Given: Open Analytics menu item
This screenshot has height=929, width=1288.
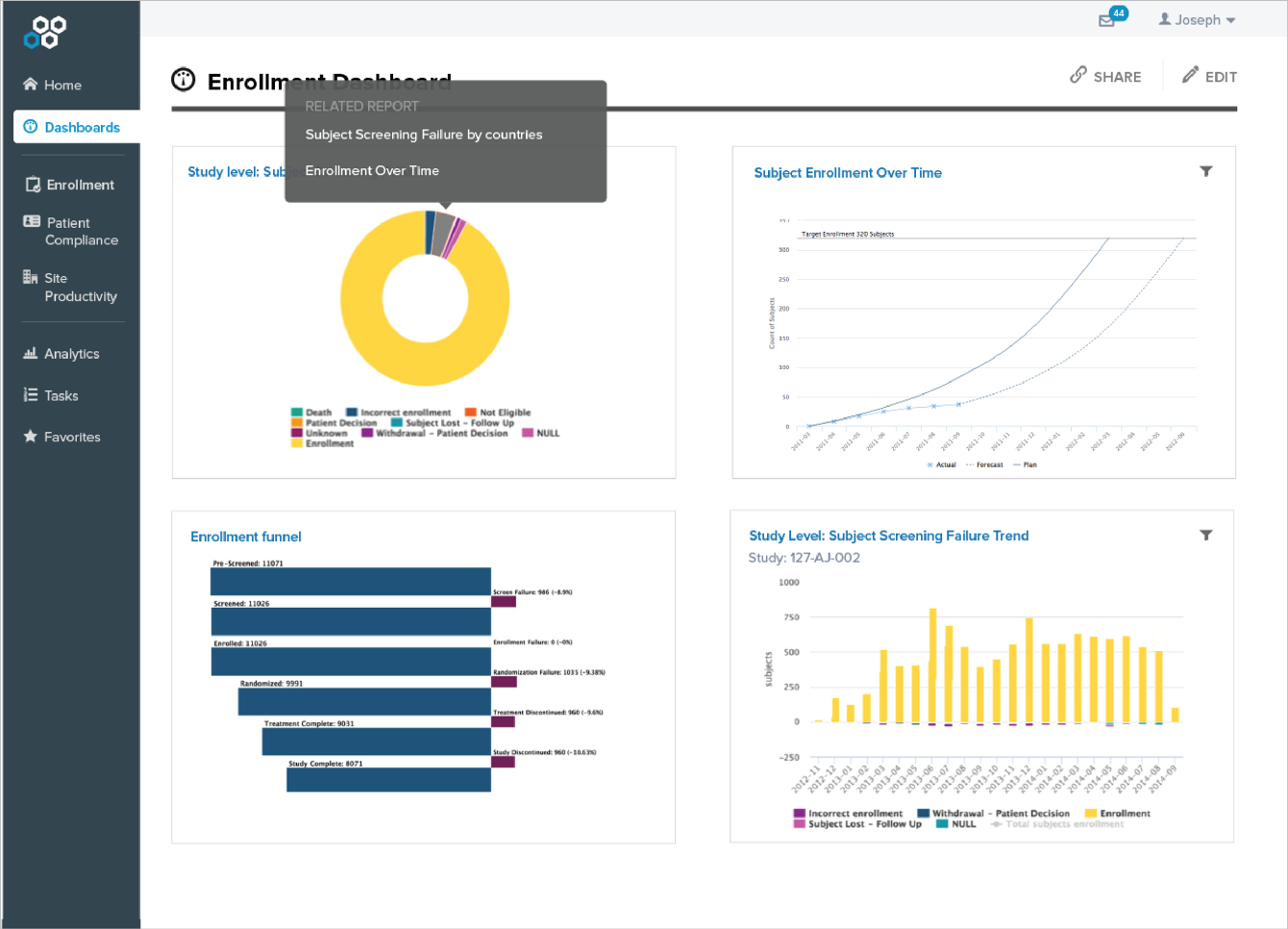Looking at the screenshot, I should 72,354.
